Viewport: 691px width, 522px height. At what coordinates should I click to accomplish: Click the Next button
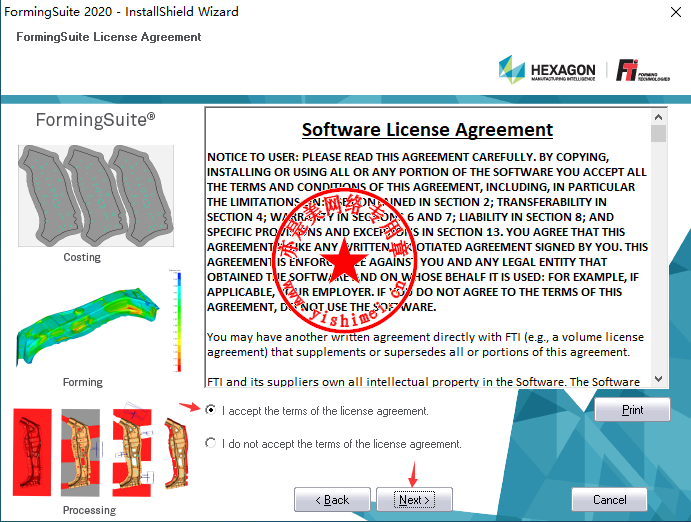pos(414,500)
